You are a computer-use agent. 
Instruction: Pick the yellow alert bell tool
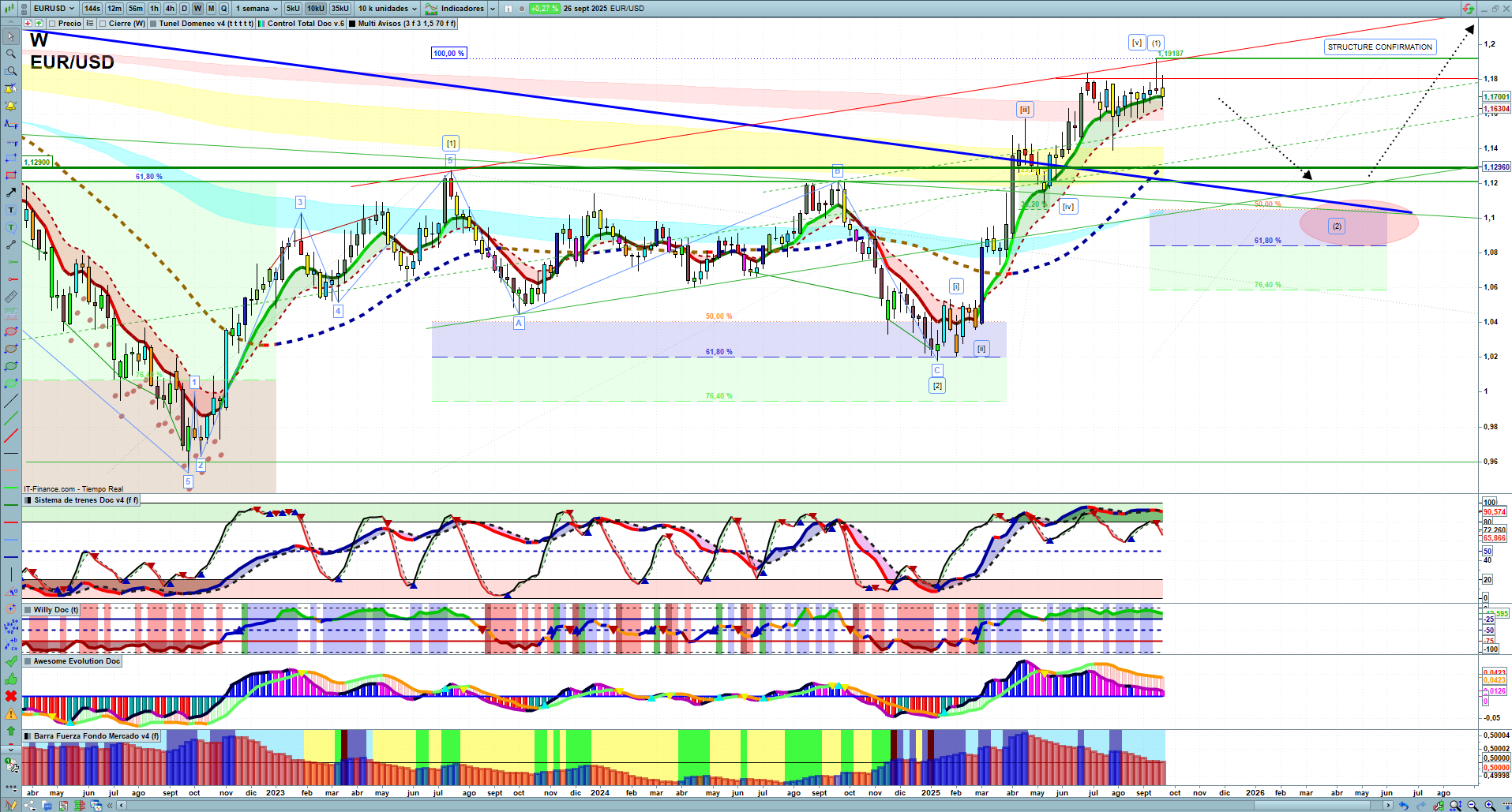[11, 106]
